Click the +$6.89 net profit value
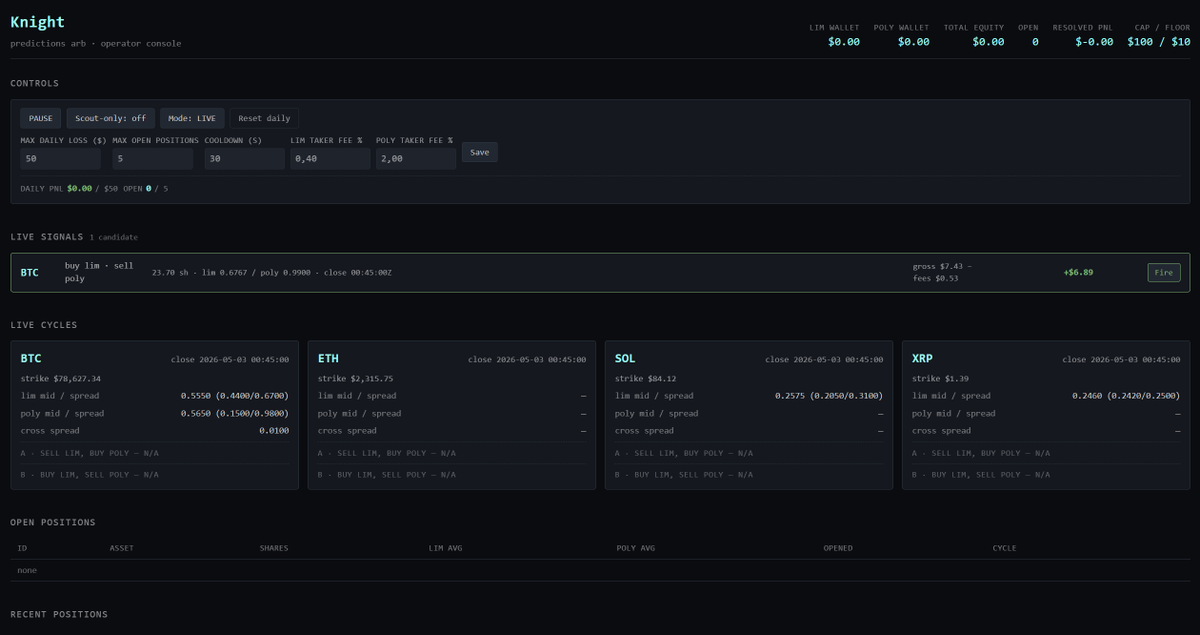This screenshot has height=635, width=1200. point(1078,272)
